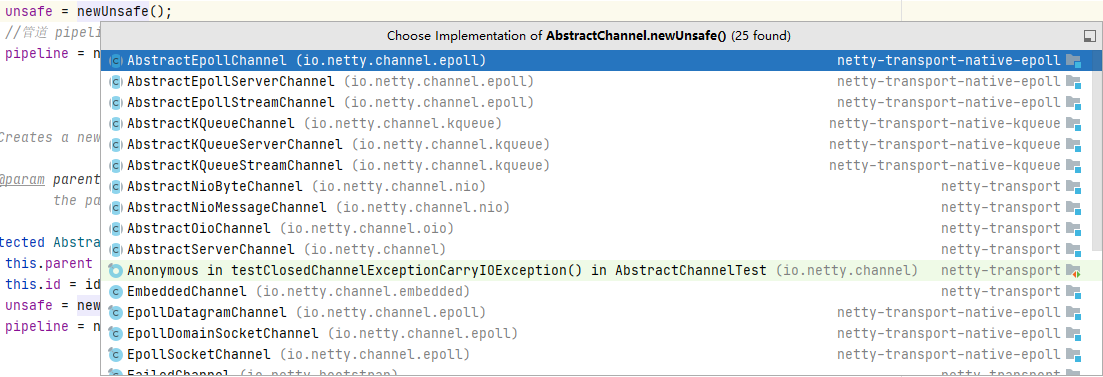The image size is (1103, 377).
Task: Click module folder icon in AbstractKQueueServerChannel row
Action: tap(1073, 144)
